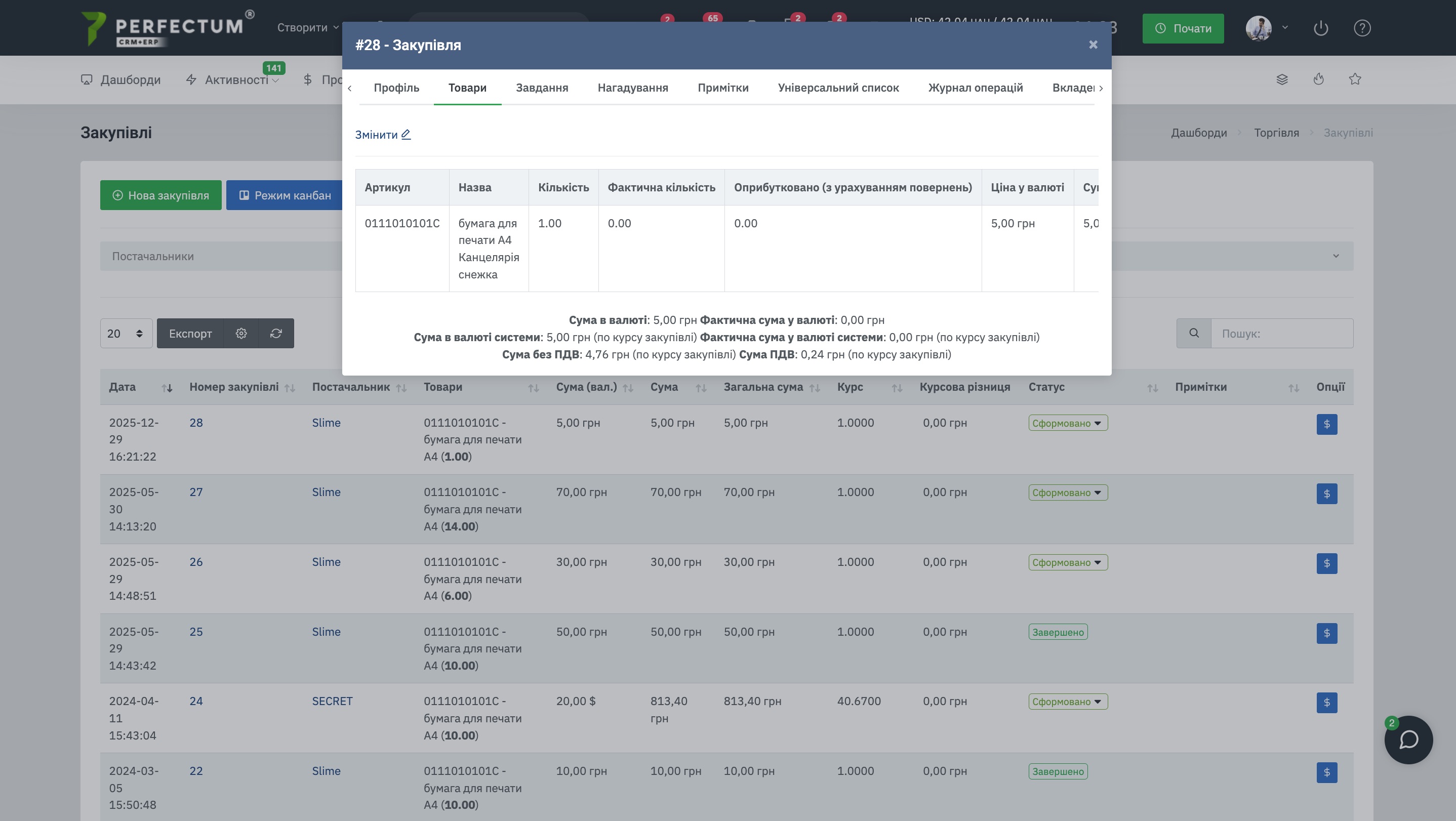Open the help question mark icon
Screen dimensions: 1456x821
pyautogui.click(x=1362, y=28)
